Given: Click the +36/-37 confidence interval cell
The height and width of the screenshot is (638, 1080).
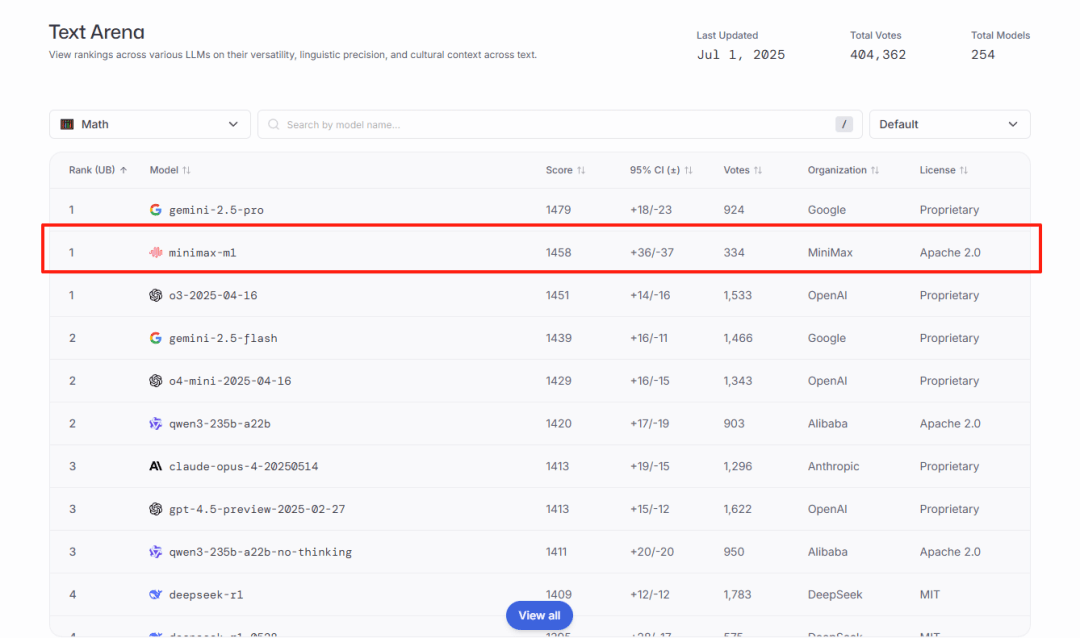Looking at the screenshot, I should [x=652, y=252].
